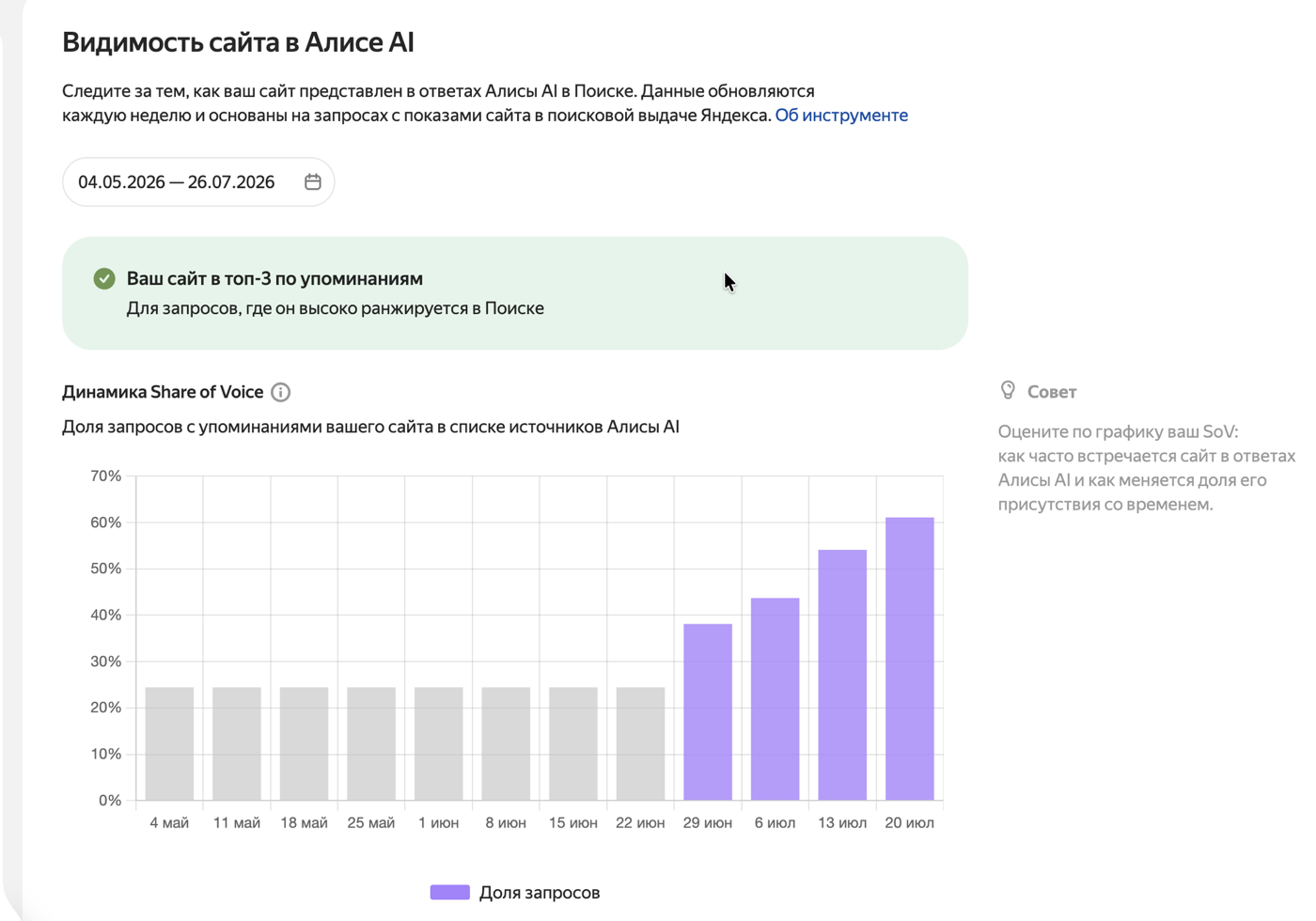Screen dimensions: 1316x921
Task: Click the 4 май axis label
Action: [x=169, y=823]
